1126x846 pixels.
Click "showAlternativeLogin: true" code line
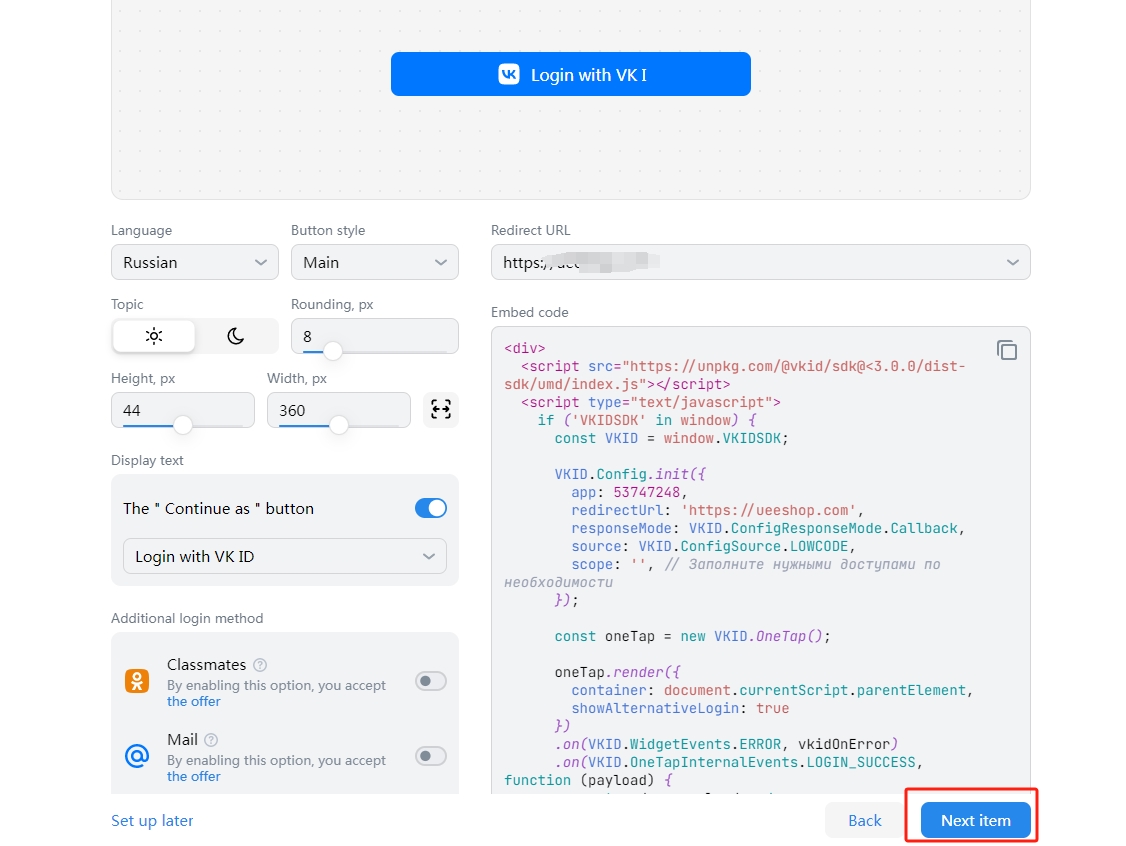(x=680, y=708)
